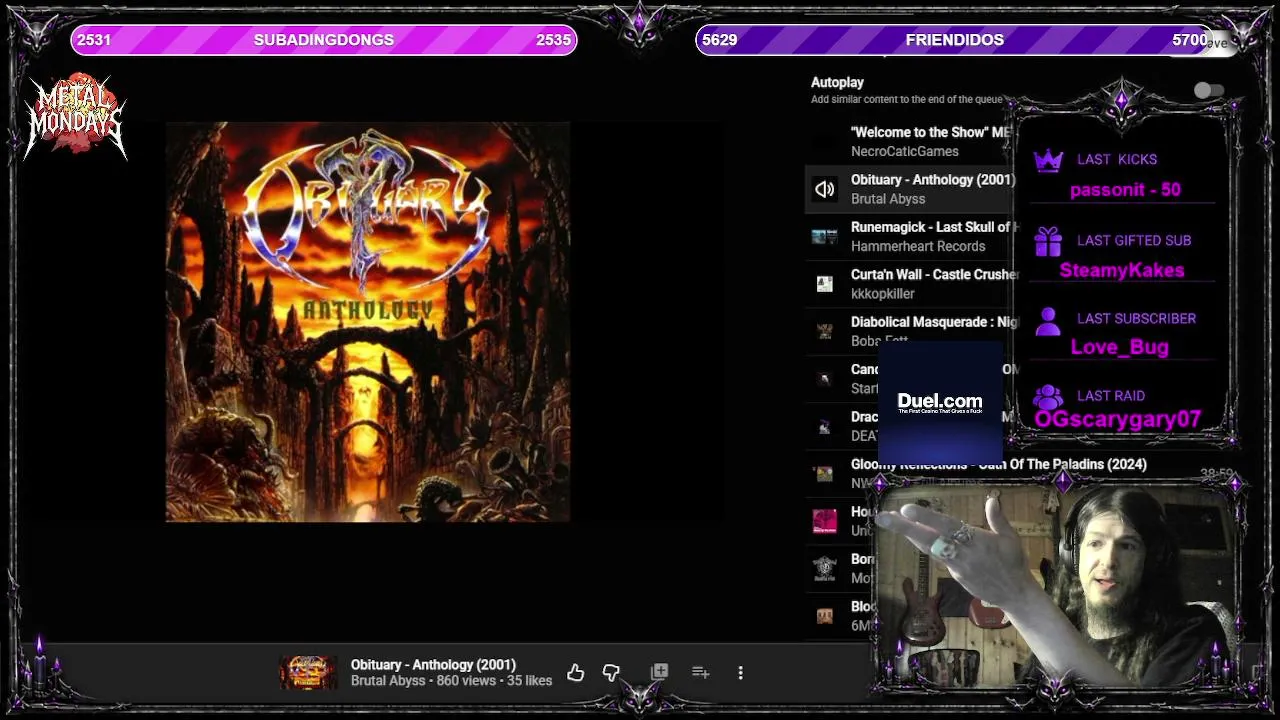Play "Runemagick - Last Skull of" queue item
This screenshot has width=1280, height=720.
point(933,227)
